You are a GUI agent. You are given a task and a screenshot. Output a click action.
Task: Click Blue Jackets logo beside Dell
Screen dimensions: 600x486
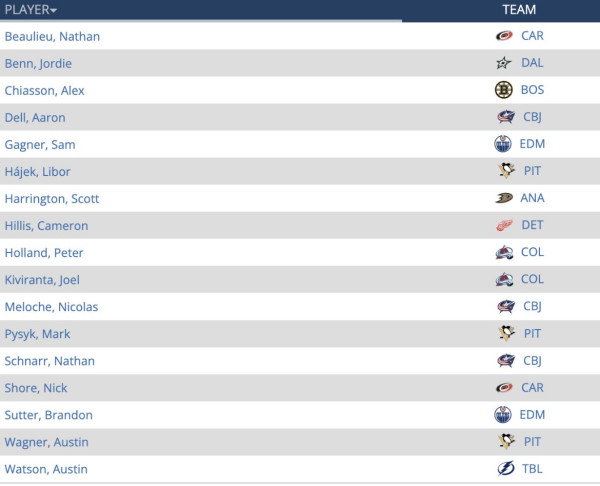coord(504,117)
